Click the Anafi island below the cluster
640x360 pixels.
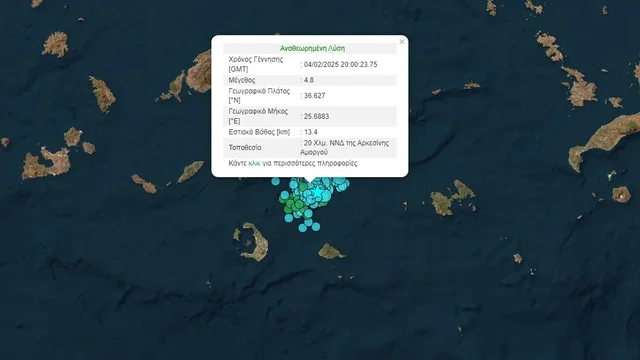point(331,251)
